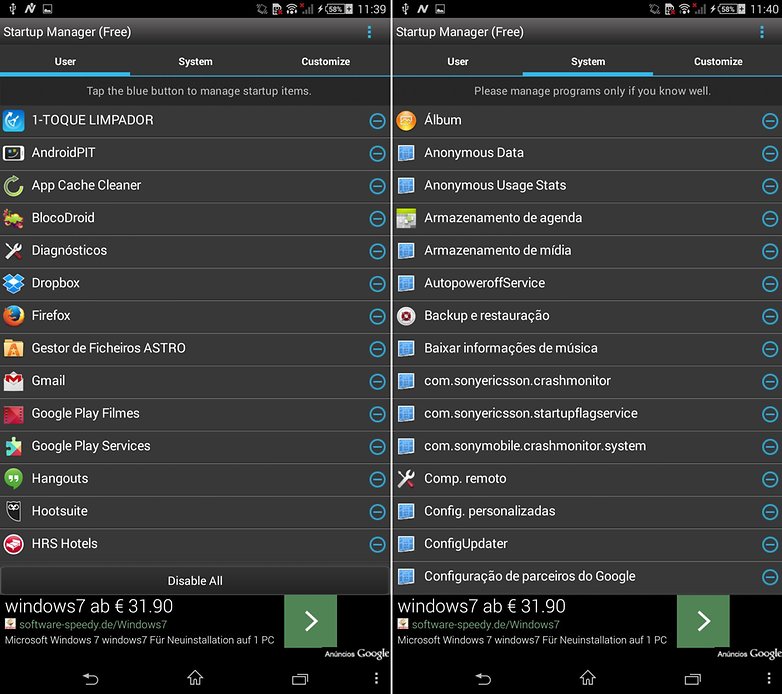Click the Backup e restauração icon
The image size is (782, 694).
[x=406, y=316]
